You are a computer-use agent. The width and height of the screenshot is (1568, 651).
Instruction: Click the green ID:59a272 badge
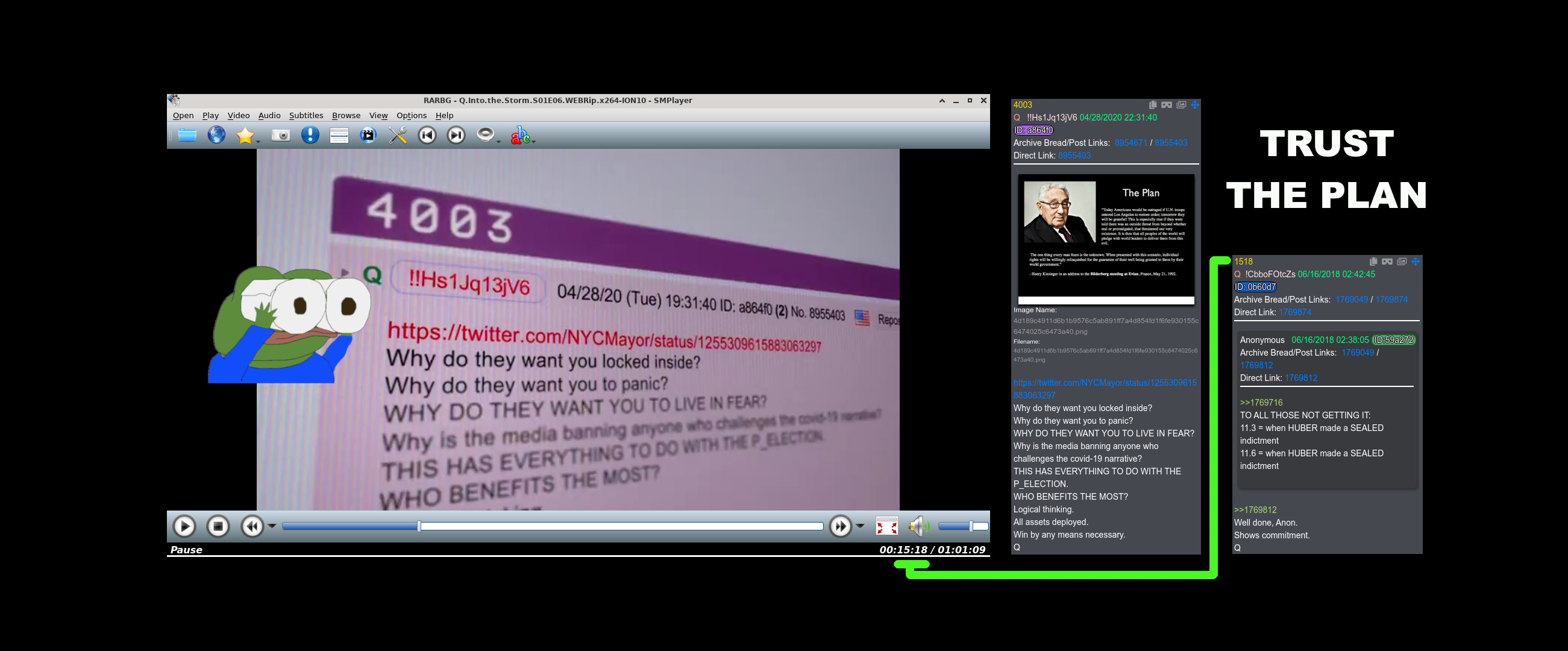[x=1394, y=340]
